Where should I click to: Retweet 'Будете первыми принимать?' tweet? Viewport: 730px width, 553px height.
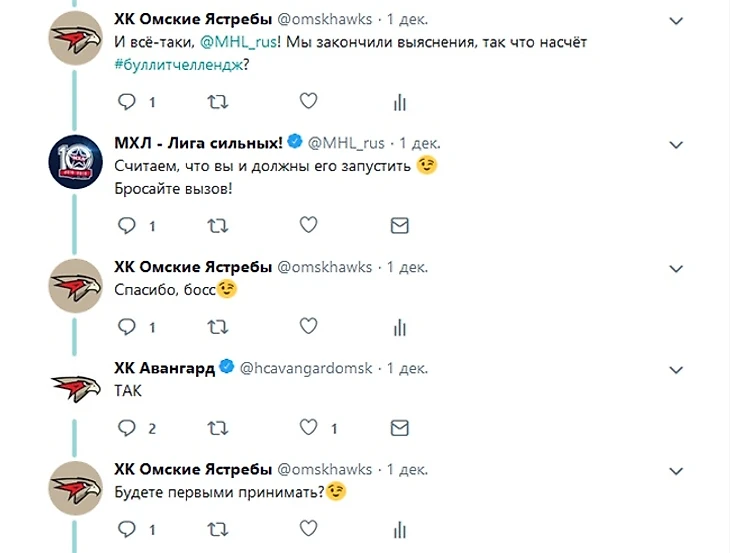pos(217,527)
